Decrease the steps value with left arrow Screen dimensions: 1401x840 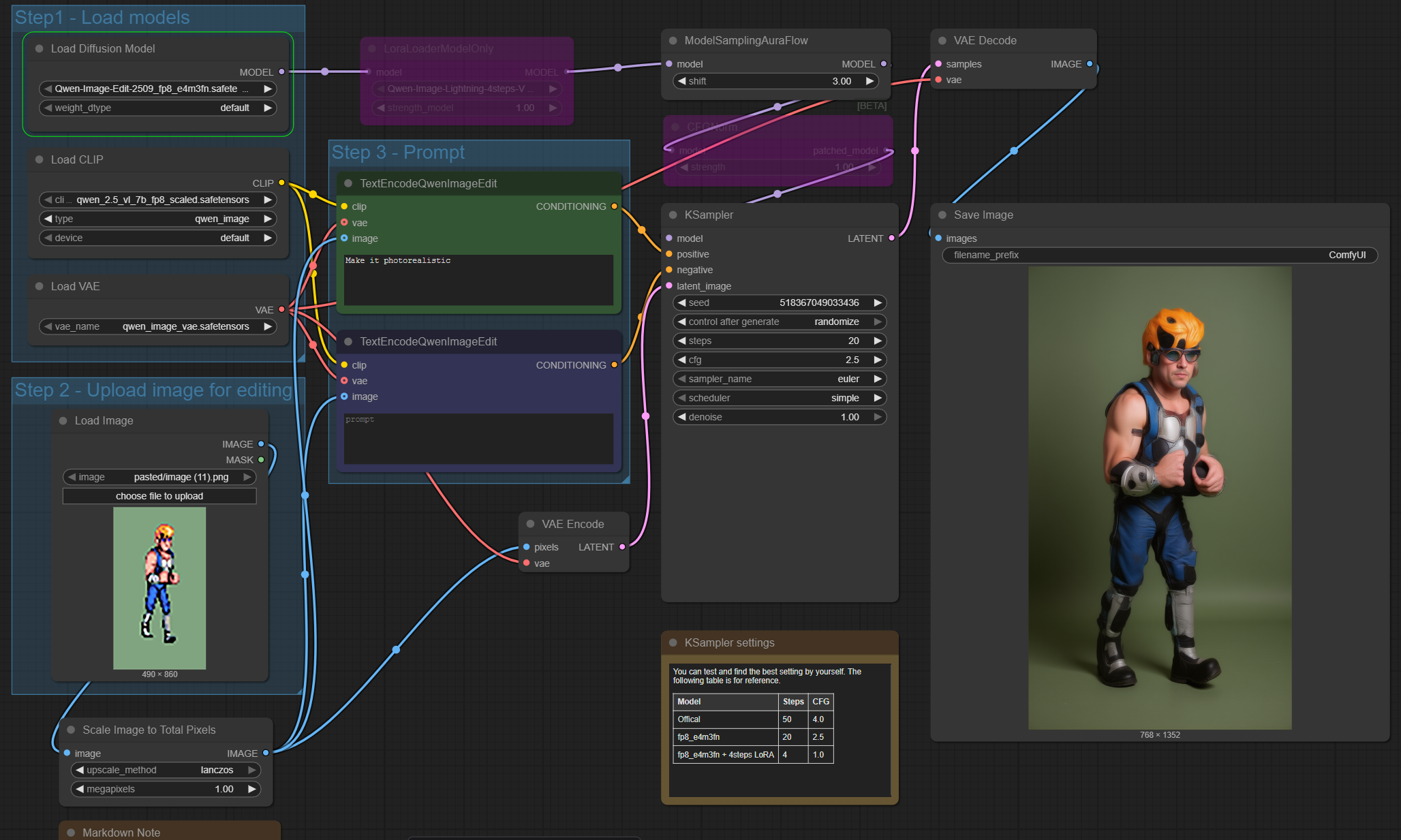(x=681, y=341)
